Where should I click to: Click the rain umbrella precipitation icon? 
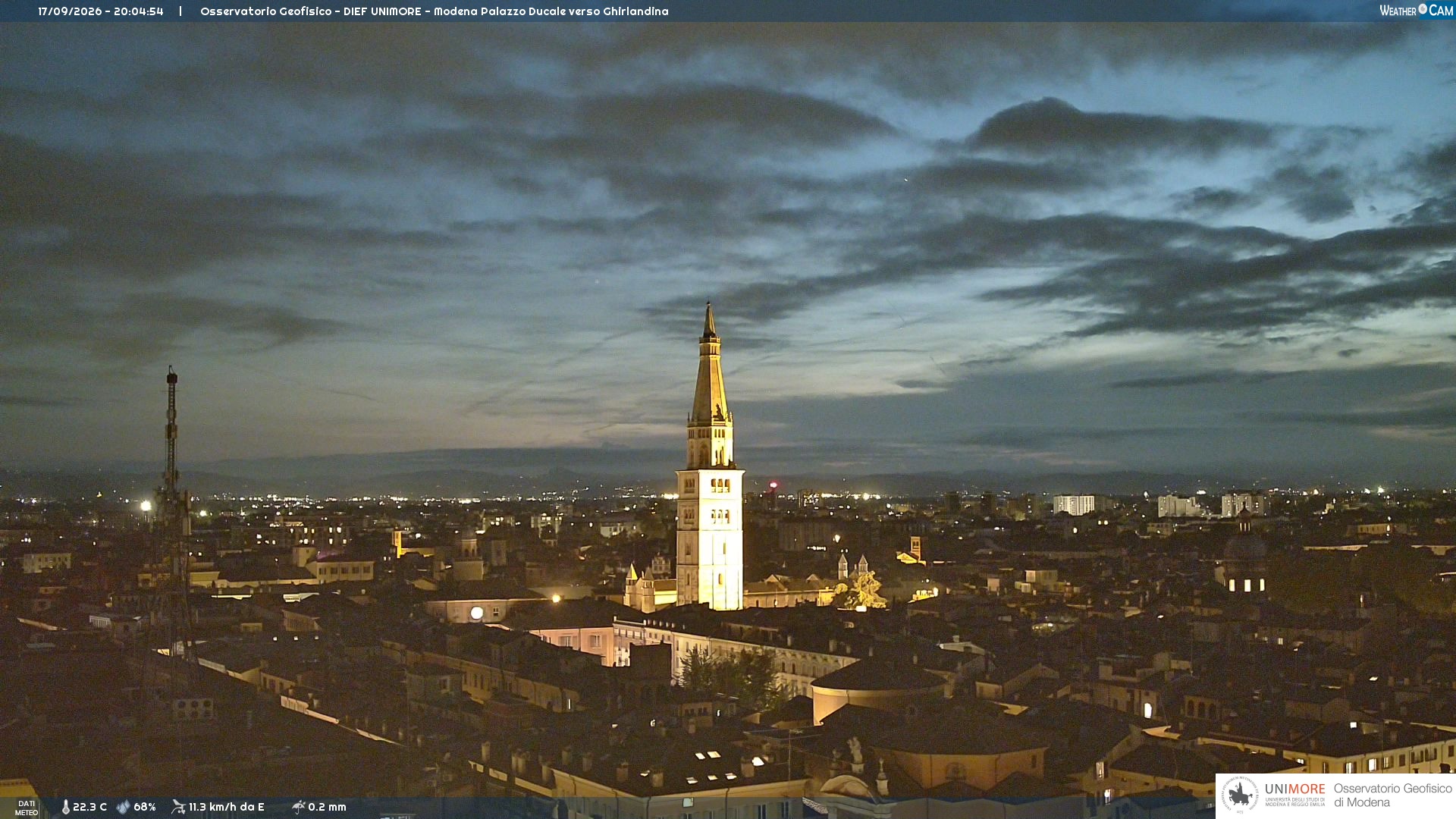pos(299,807)
